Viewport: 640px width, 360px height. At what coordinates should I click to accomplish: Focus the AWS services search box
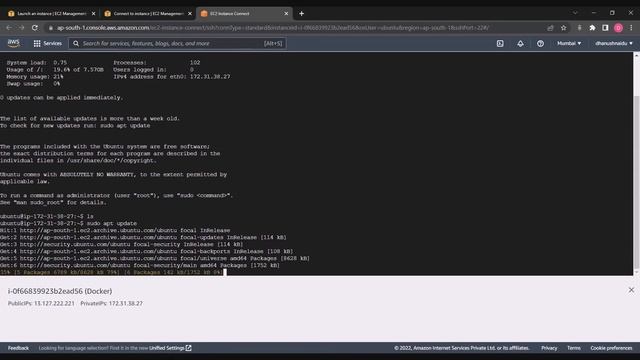[177, 43]
